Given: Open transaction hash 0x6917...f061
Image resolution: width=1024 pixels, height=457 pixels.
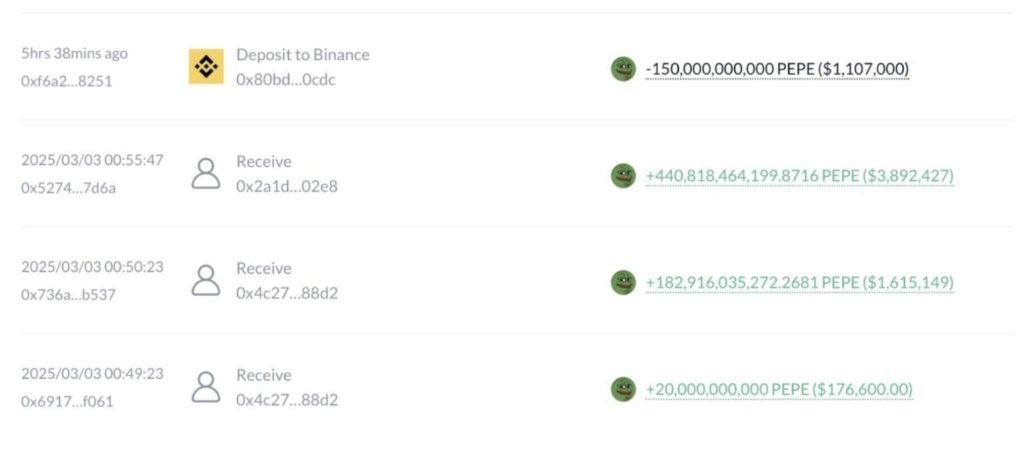Looking at the screenshot, I should 67,402.
